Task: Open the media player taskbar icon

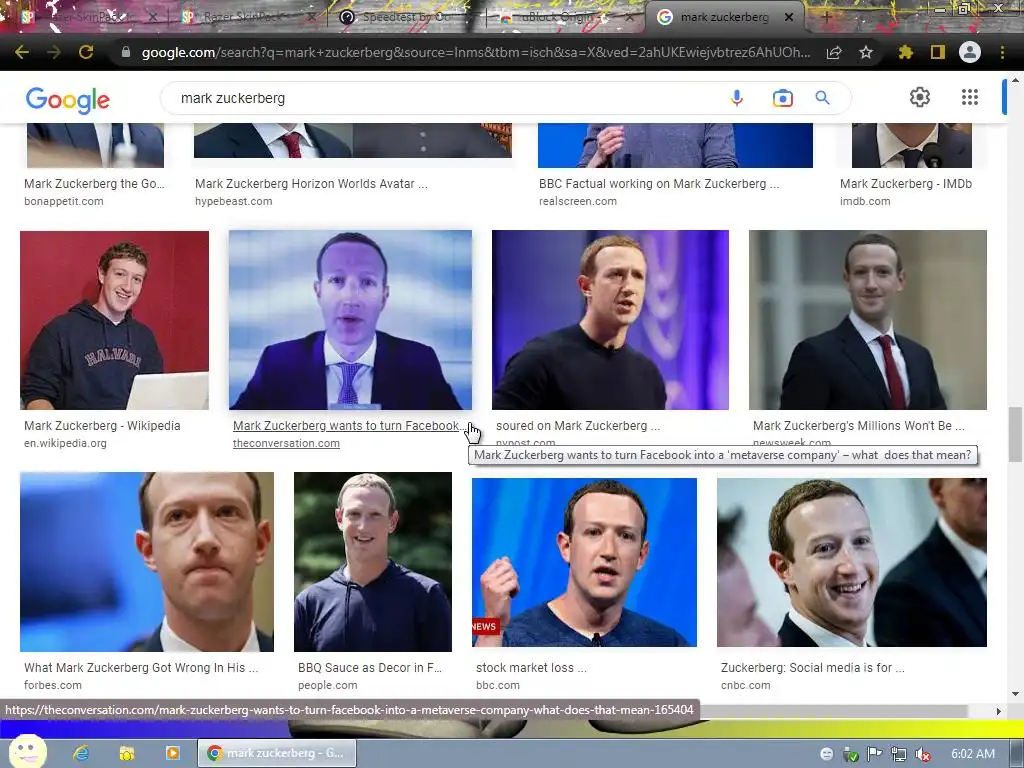Action: pos(172,753)
